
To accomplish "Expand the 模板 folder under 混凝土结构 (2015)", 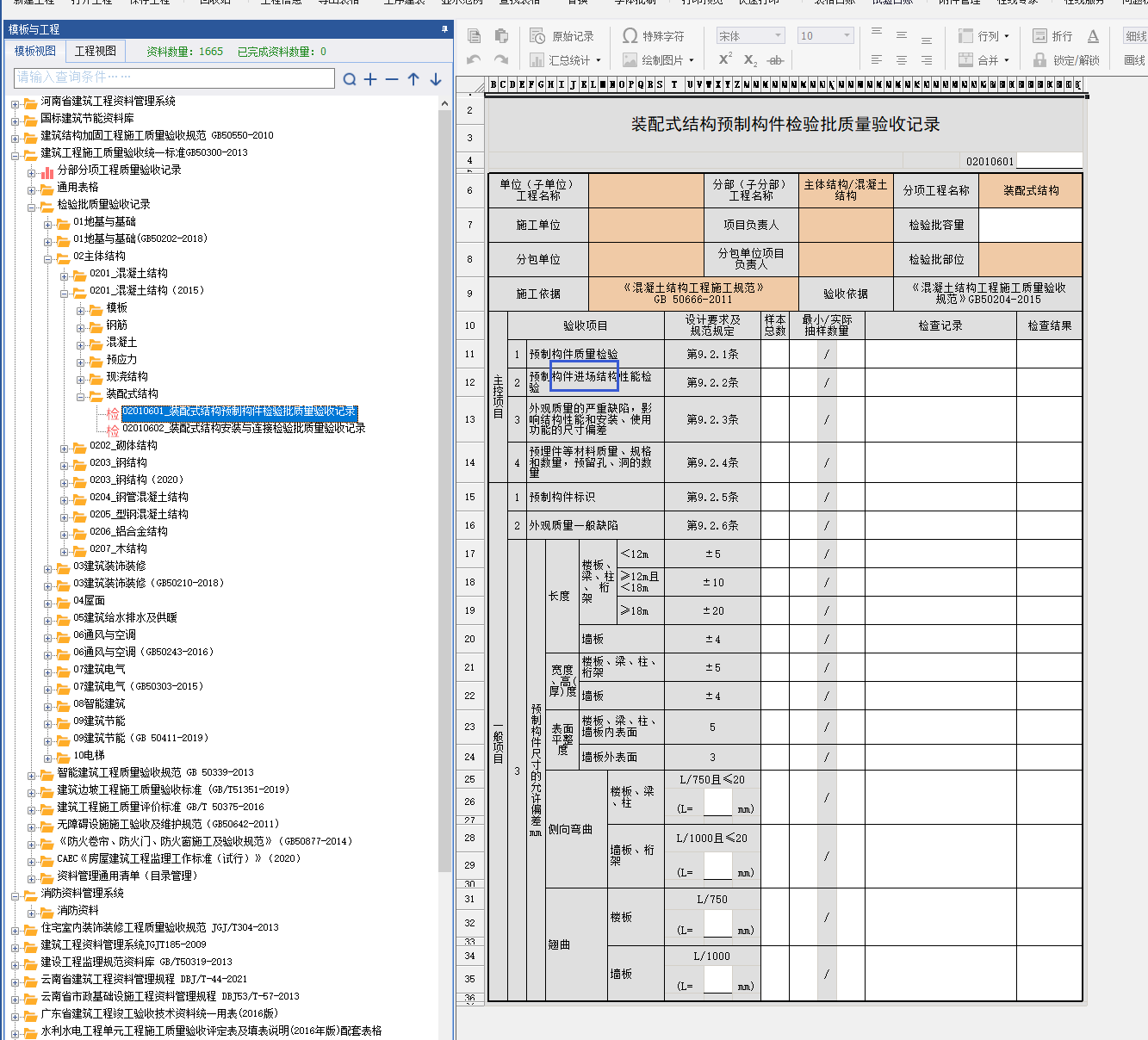I will (x=81, y=311).
